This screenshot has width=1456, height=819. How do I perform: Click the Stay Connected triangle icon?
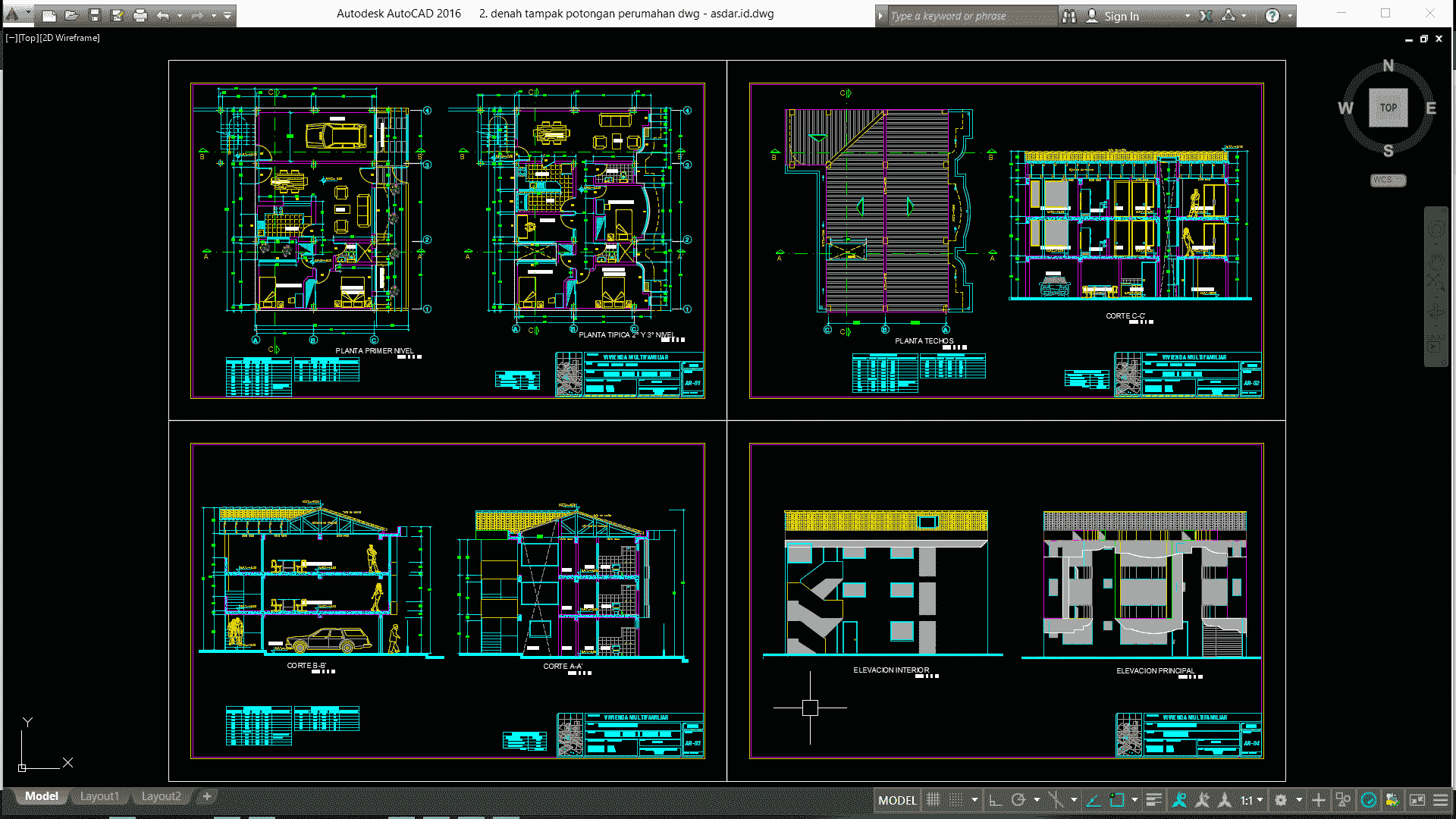1228,16
